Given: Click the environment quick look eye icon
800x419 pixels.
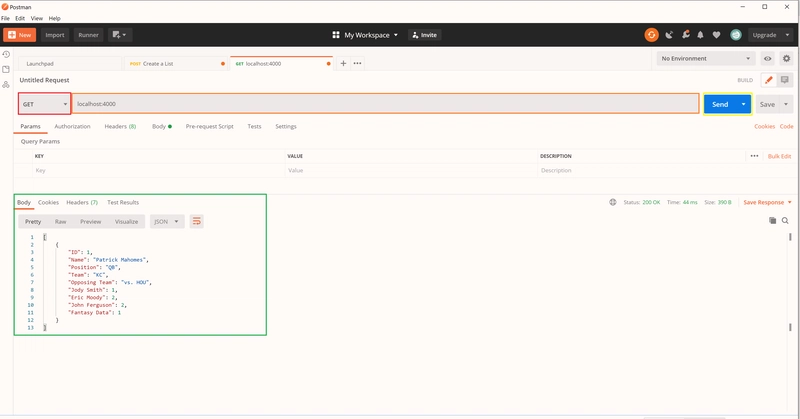Looking at the screenshot, I should tap(767, 59).
